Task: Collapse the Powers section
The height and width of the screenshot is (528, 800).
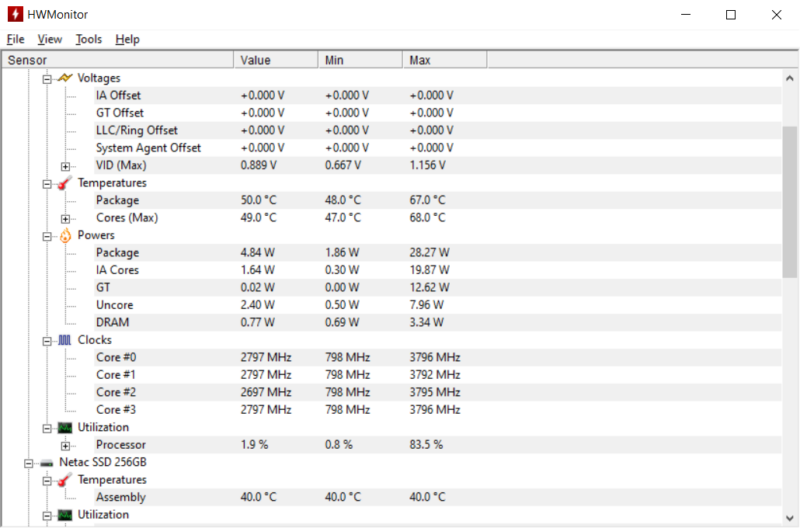Action: tap(47, 236)
